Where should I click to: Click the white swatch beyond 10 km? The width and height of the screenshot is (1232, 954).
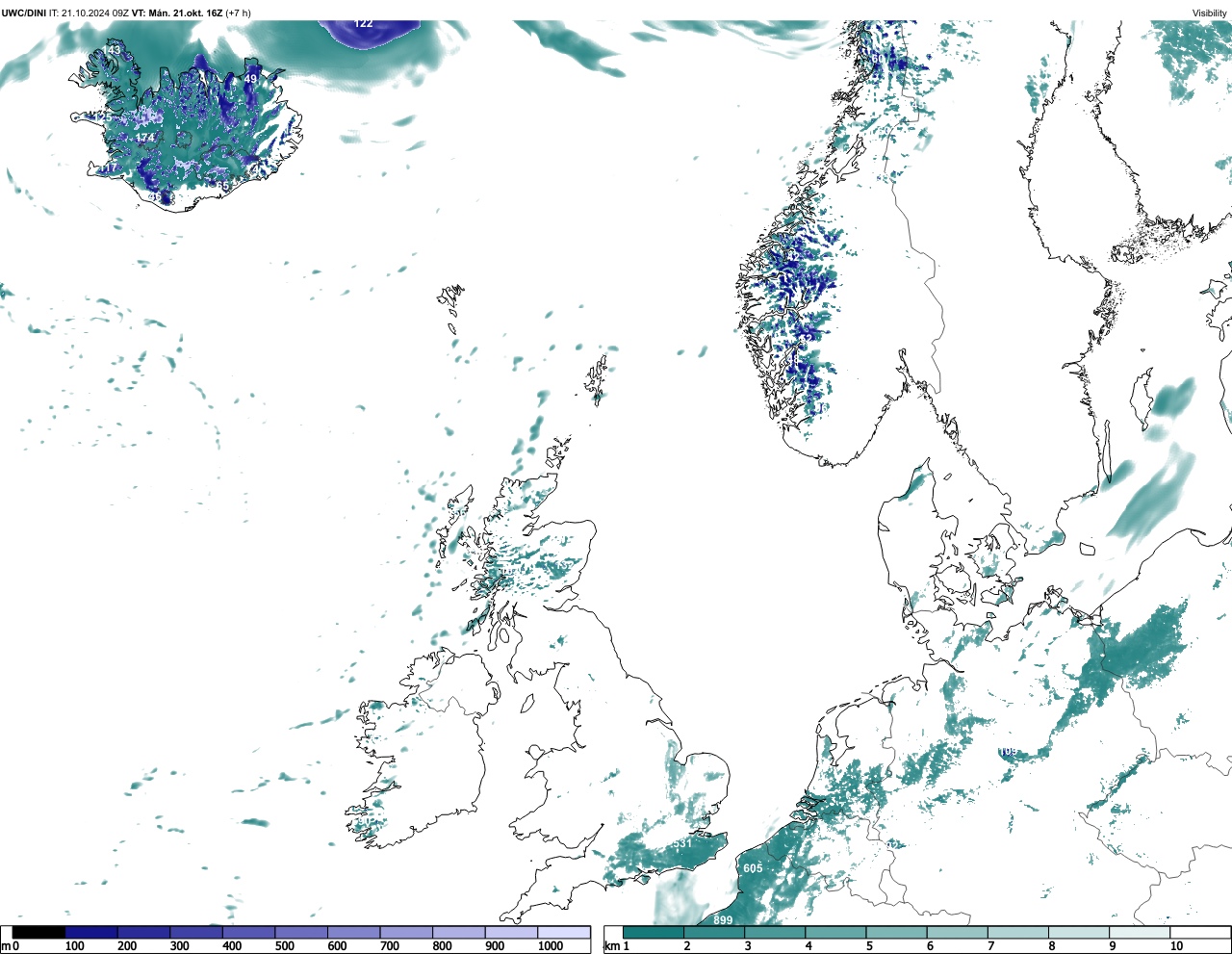(1199, 932)
